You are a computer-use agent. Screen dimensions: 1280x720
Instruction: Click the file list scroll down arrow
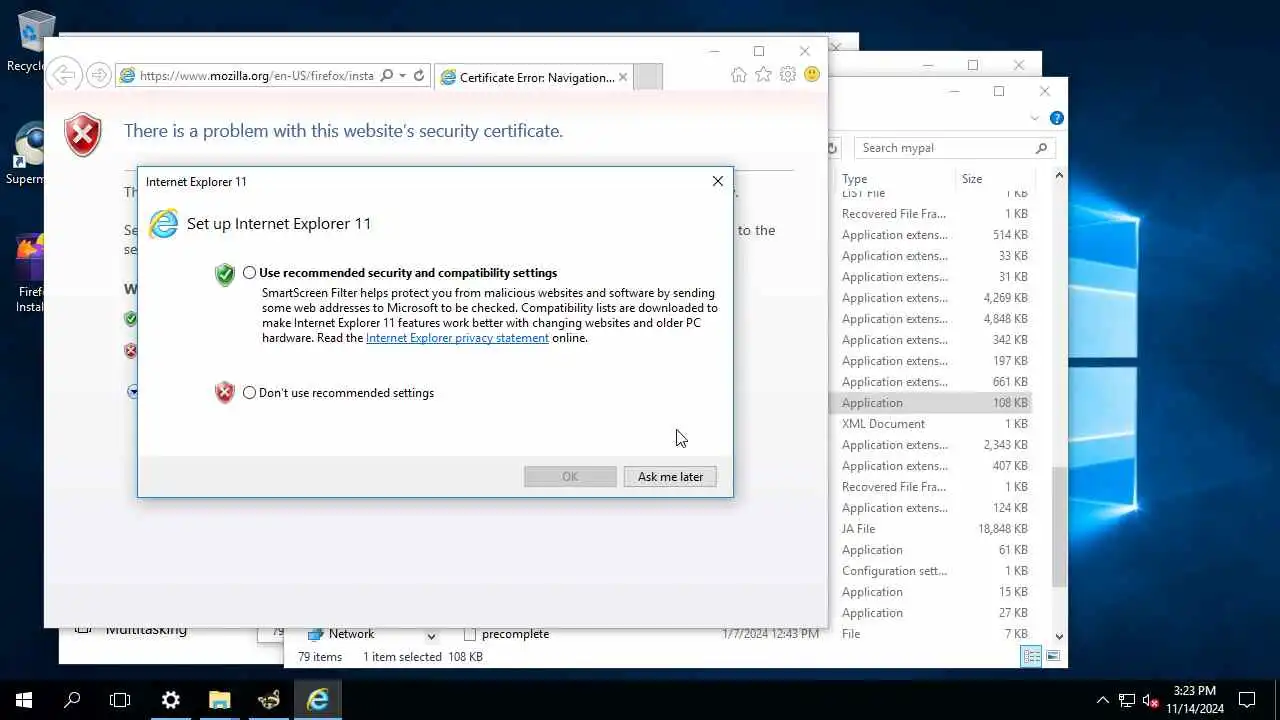coord(1059,635)
